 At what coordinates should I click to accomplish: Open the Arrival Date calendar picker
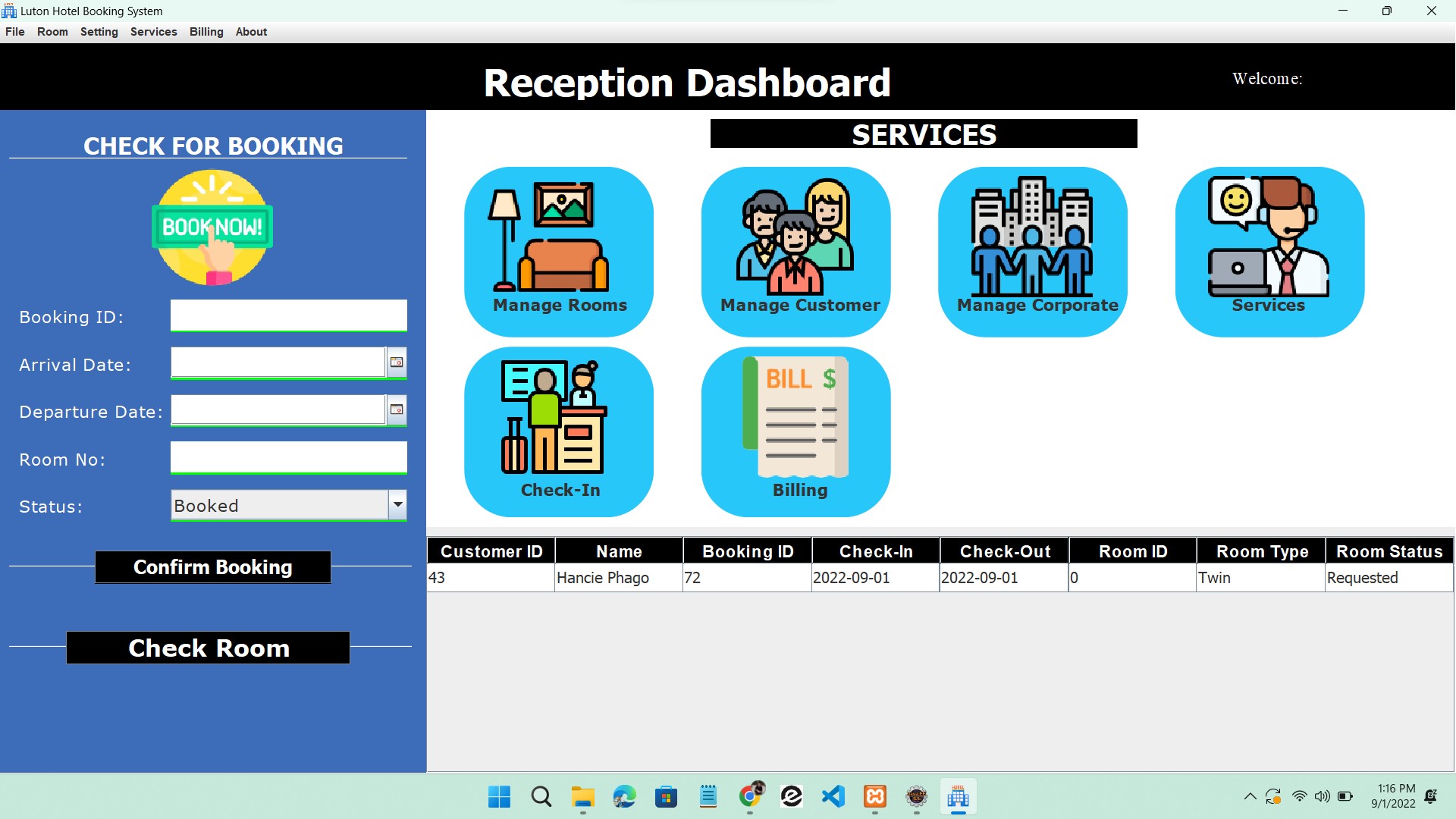pos(396,362)
